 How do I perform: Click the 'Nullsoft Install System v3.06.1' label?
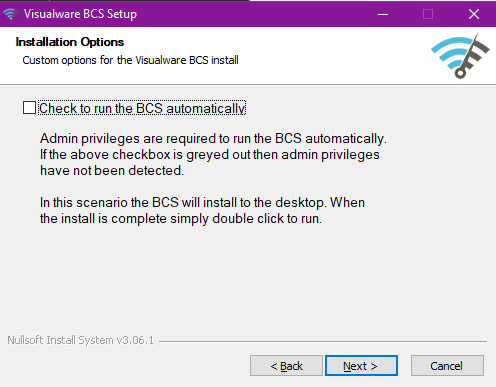pyautogui.click(x=80, y=340)
